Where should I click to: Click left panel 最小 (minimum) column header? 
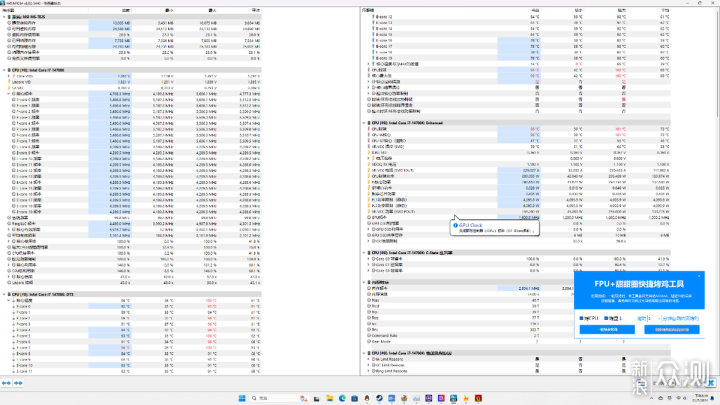point(169,10)
